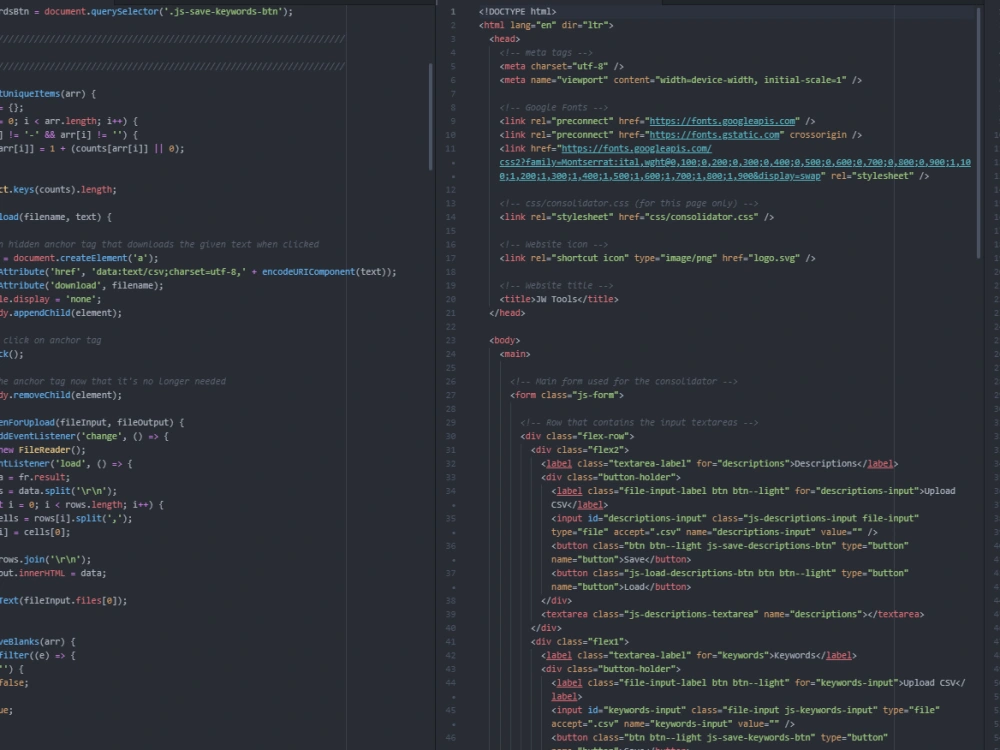Place cursor on the <!DOCTYPE html> line

tap(517, 11)
